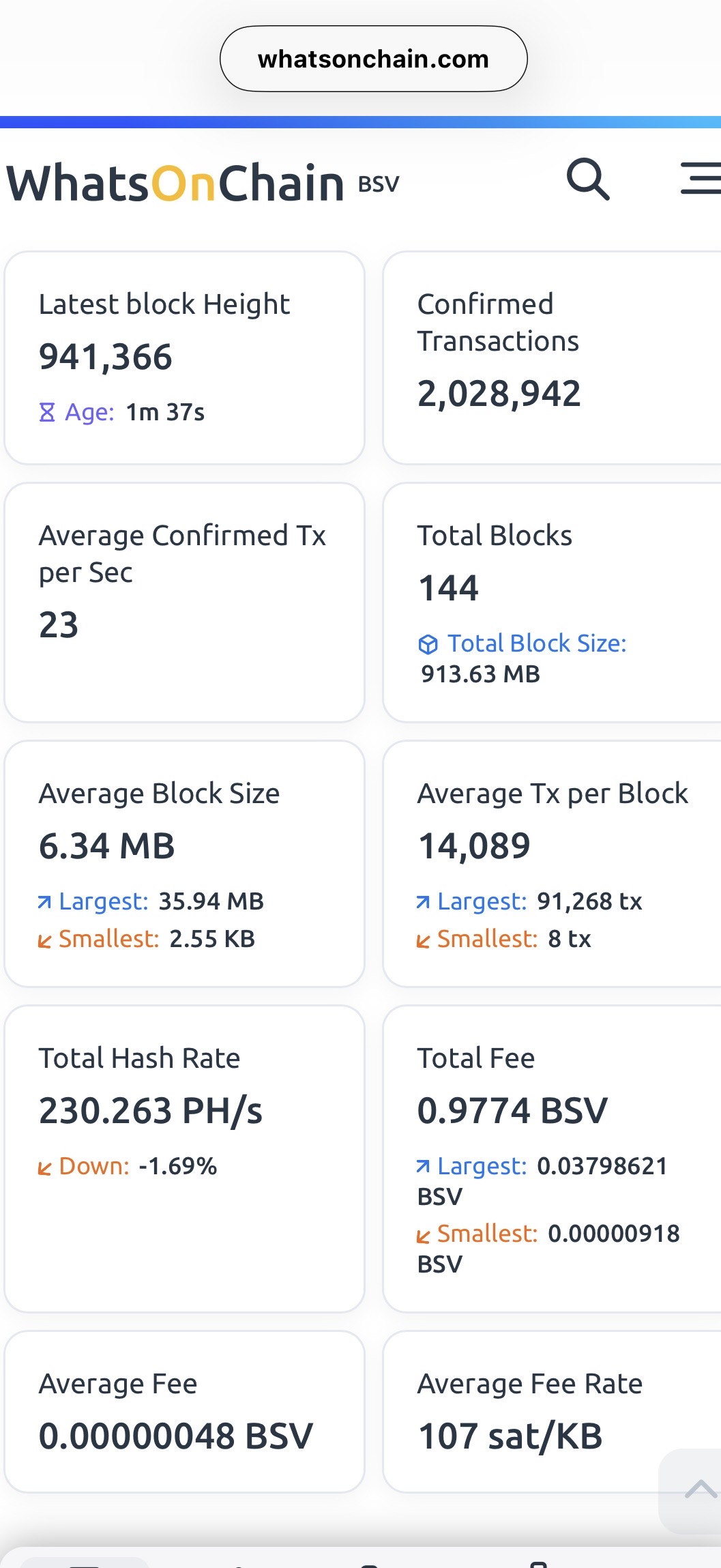The image size is (721, 1568).
Task: Select the 14,089 value
Action: [x=474, y=846]
